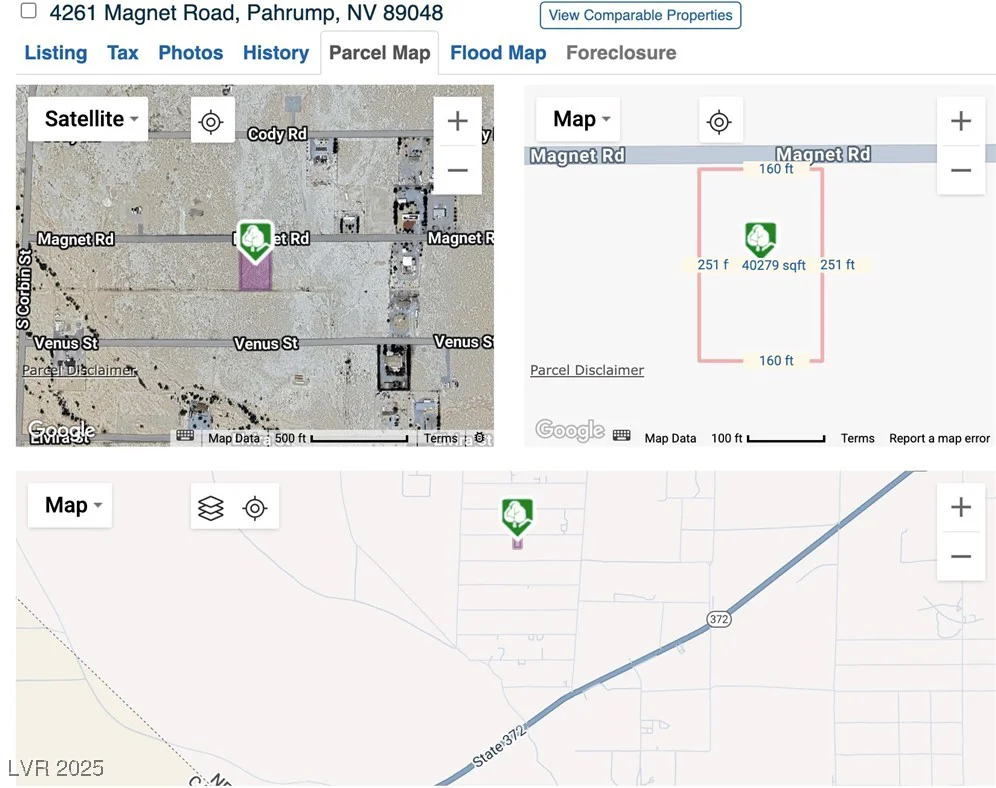Open the Flood Map tab

[498, 53]
